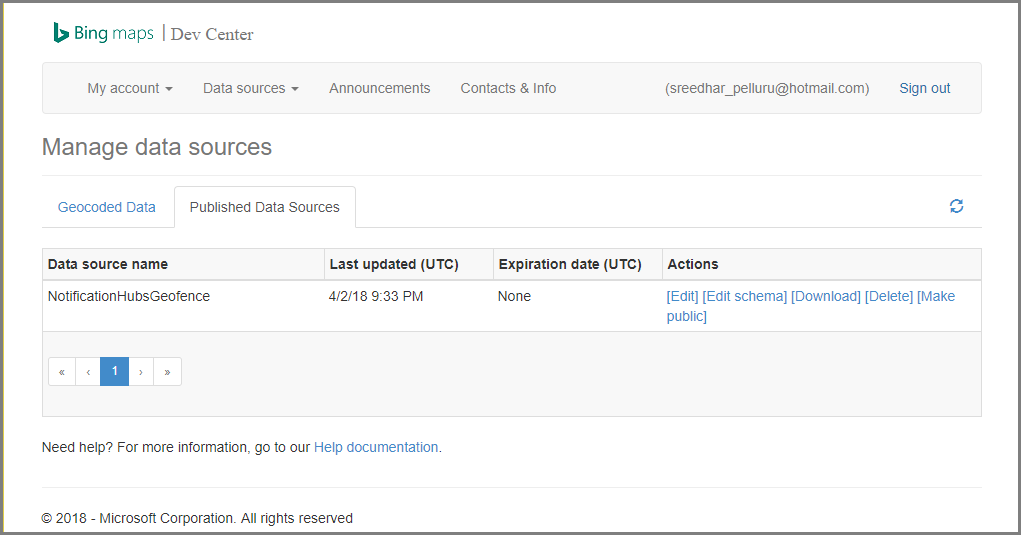Open the Data sources dropdown menu
Screen dimensions: 1021x535
pos(250,88)
